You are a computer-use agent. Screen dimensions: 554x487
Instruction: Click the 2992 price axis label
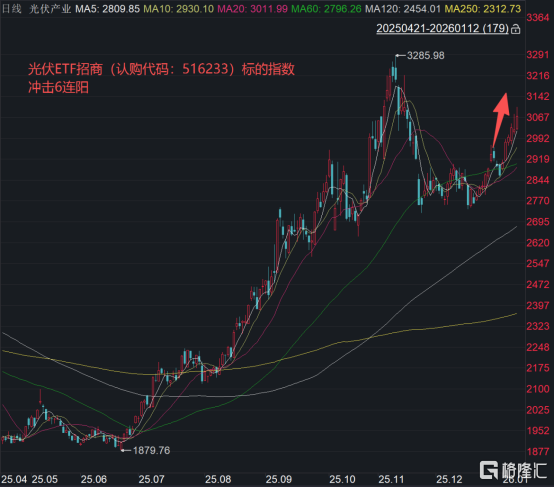pyautogui.click(x=538, y=139)
